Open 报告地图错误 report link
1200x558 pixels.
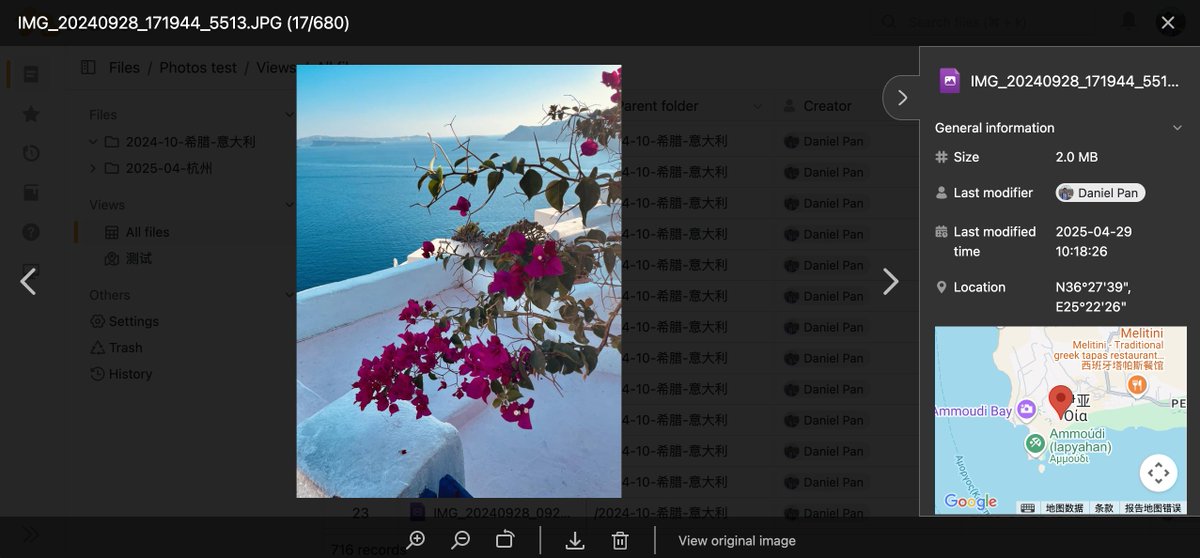1153,508
